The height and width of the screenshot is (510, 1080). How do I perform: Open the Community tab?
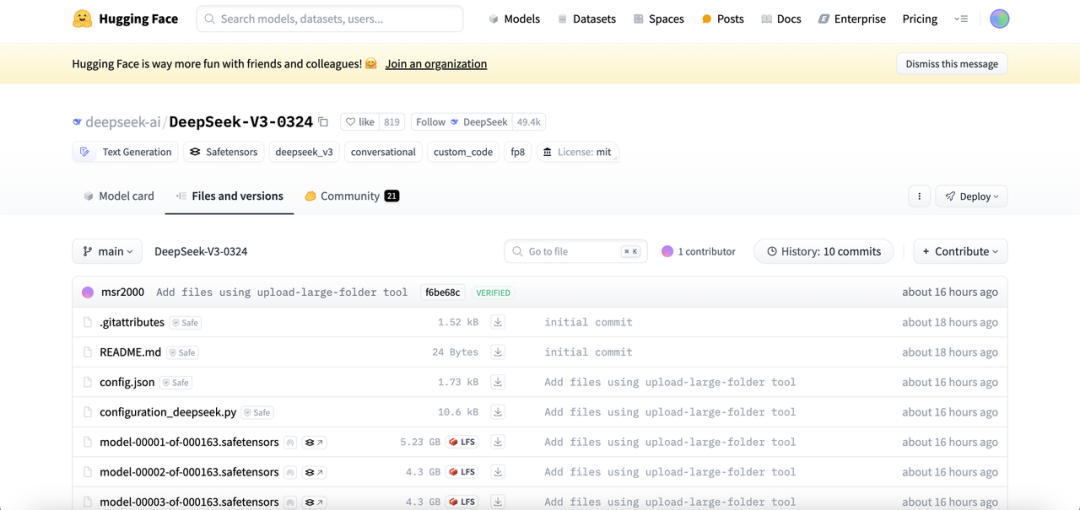[350, 196]
